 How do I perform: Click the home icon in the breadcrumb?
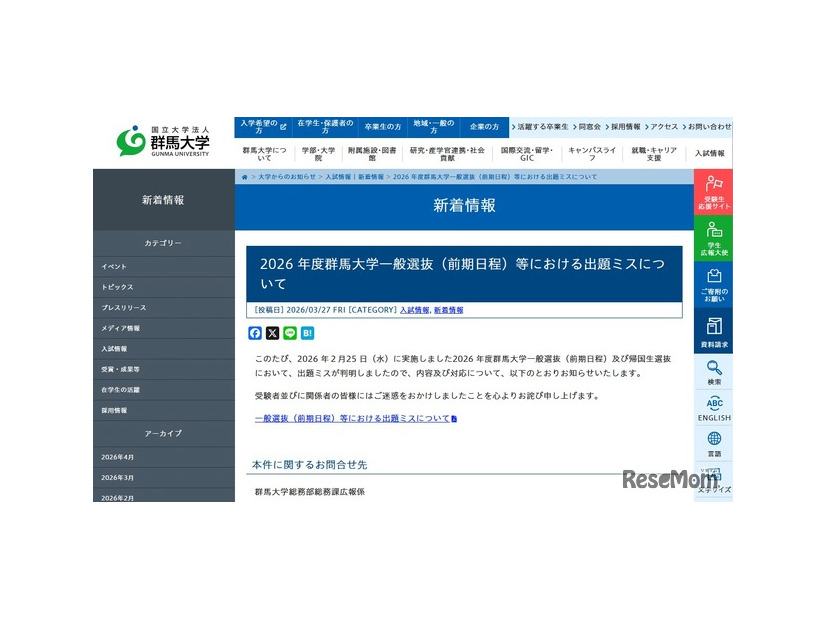(x=244, y=175)
